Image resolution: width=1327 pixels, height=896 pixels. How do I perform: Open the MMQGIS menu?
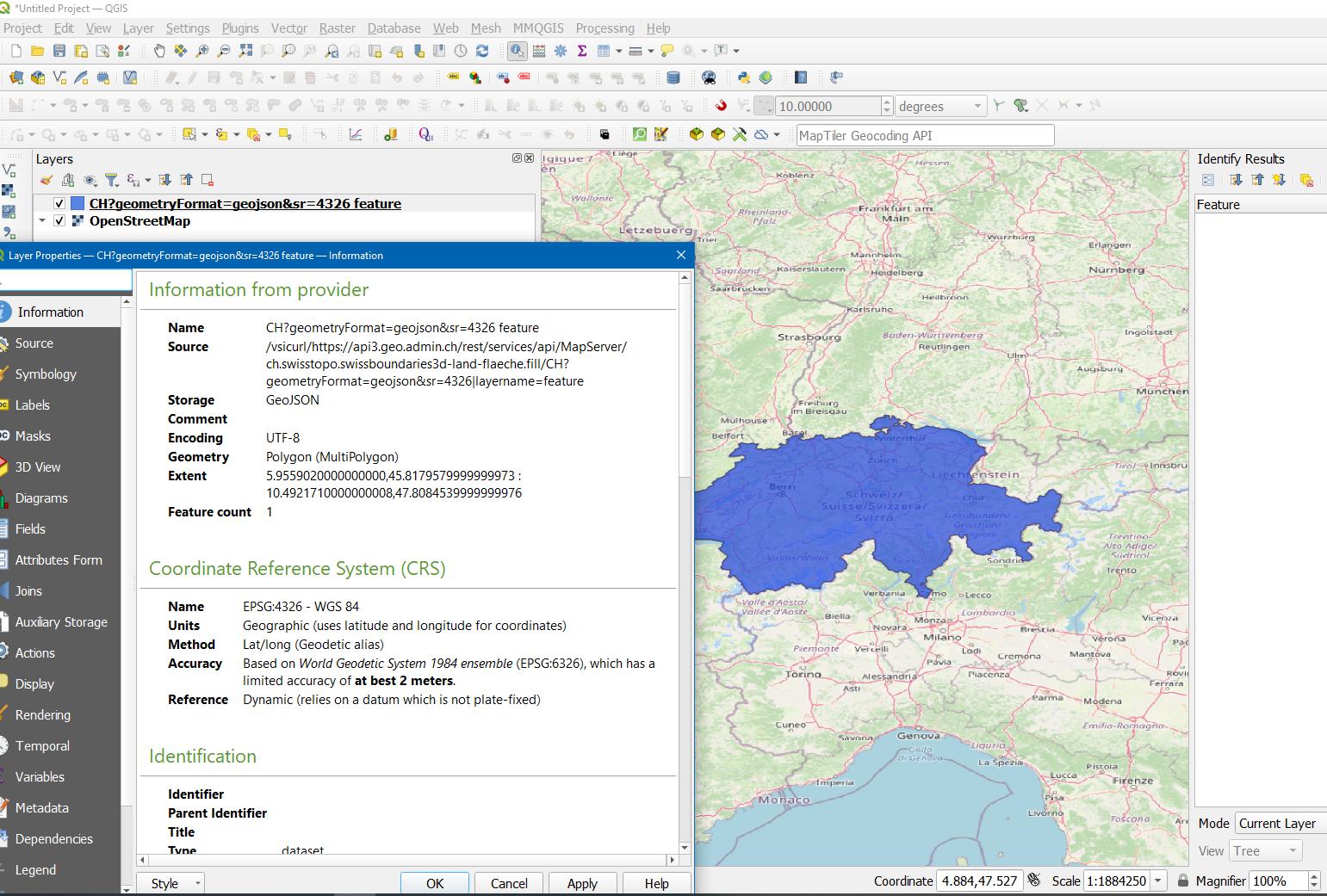[x=538, y=28]
